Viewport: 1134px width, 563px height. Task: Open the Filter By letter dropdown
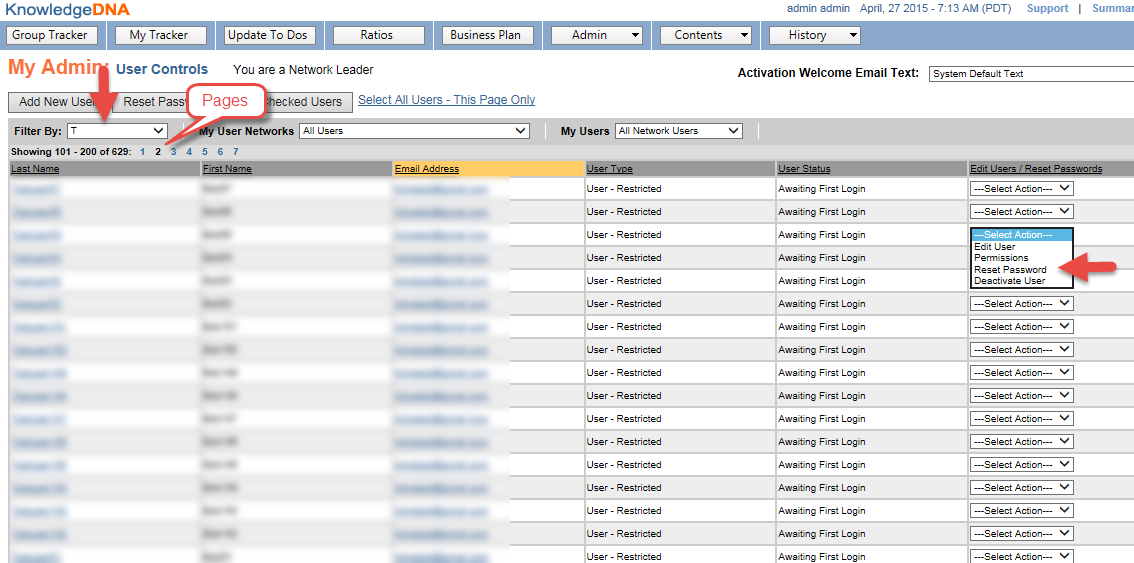pyautogui.click(x=117, y=131)
